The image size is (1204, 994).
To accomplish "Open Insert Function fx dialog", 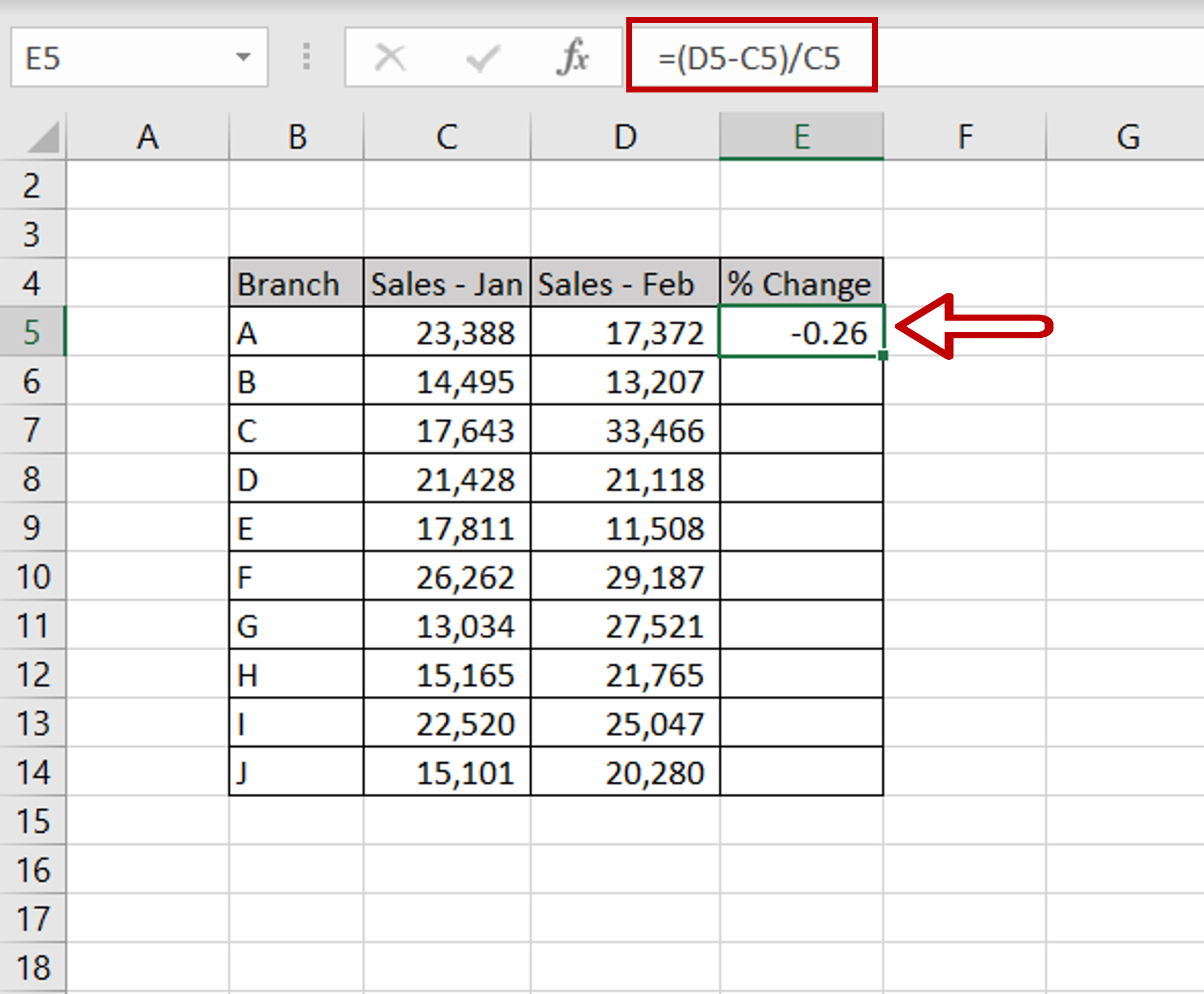I will [572, 58].
